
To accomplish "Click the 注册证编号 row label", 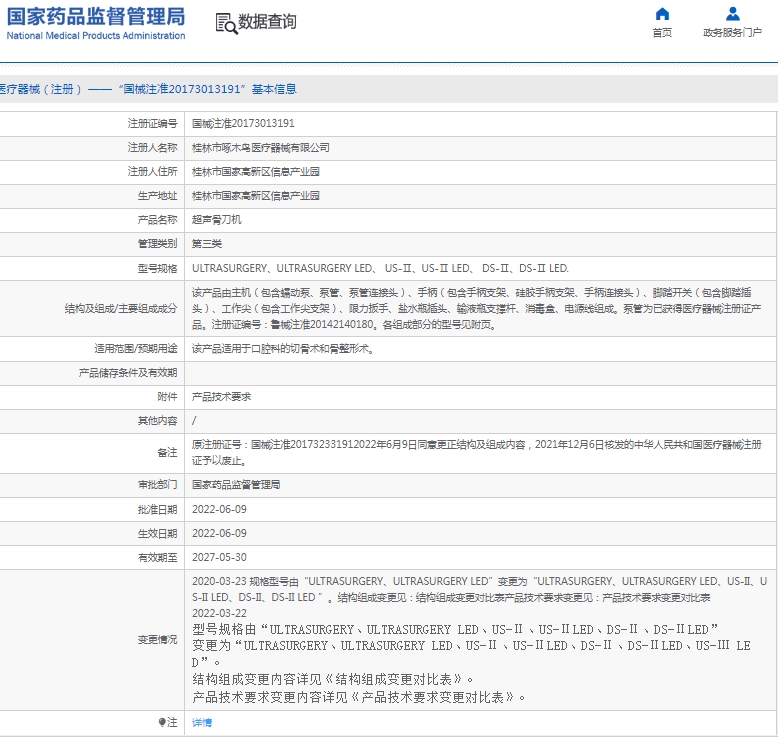I will [x=152, y=124].
